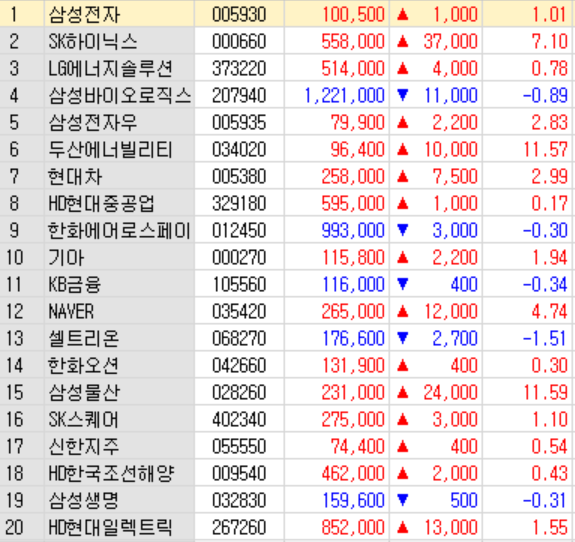
Task: Select the 삼성전자우 stock name
Action: click(x=93, y=122)
